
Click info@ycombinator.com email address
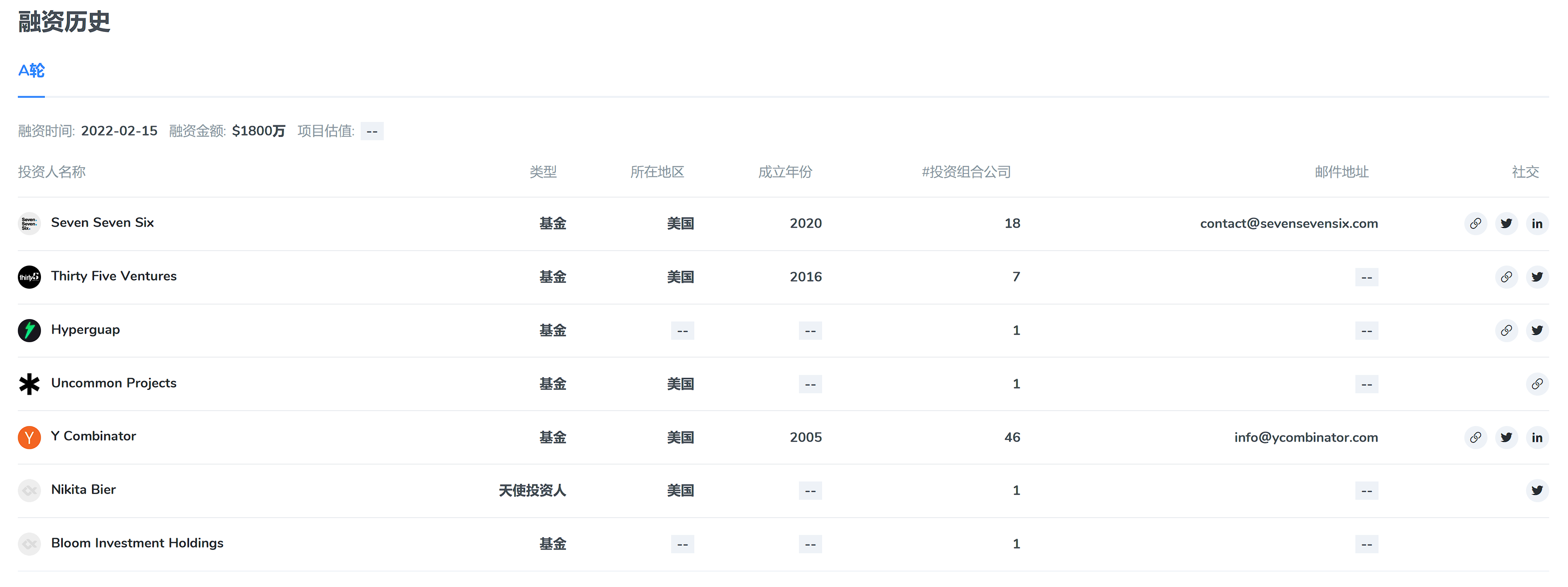click(x=1306, y=438)
